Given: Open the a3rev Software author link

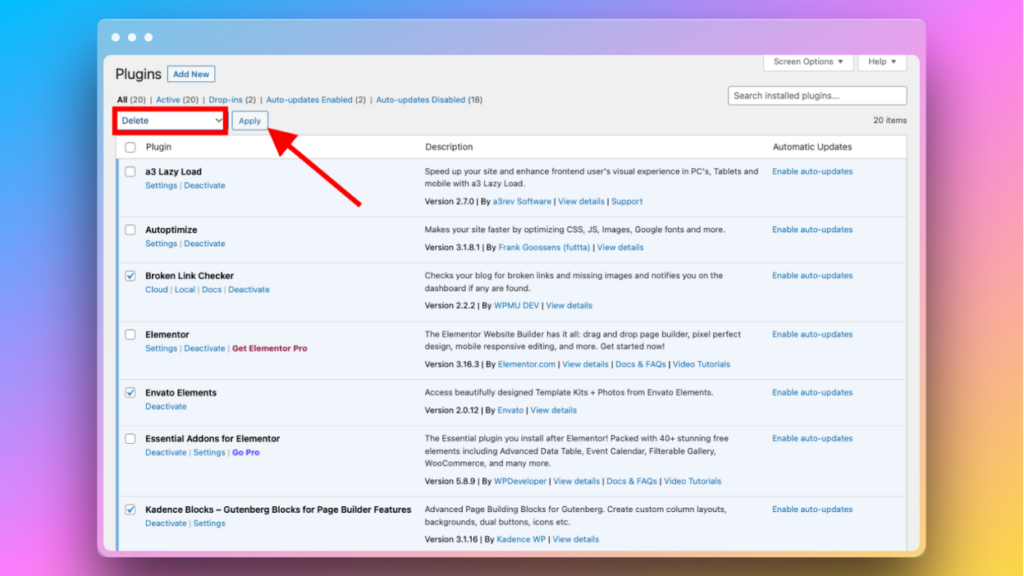Looking at the screenshot, I should point(522,201).
